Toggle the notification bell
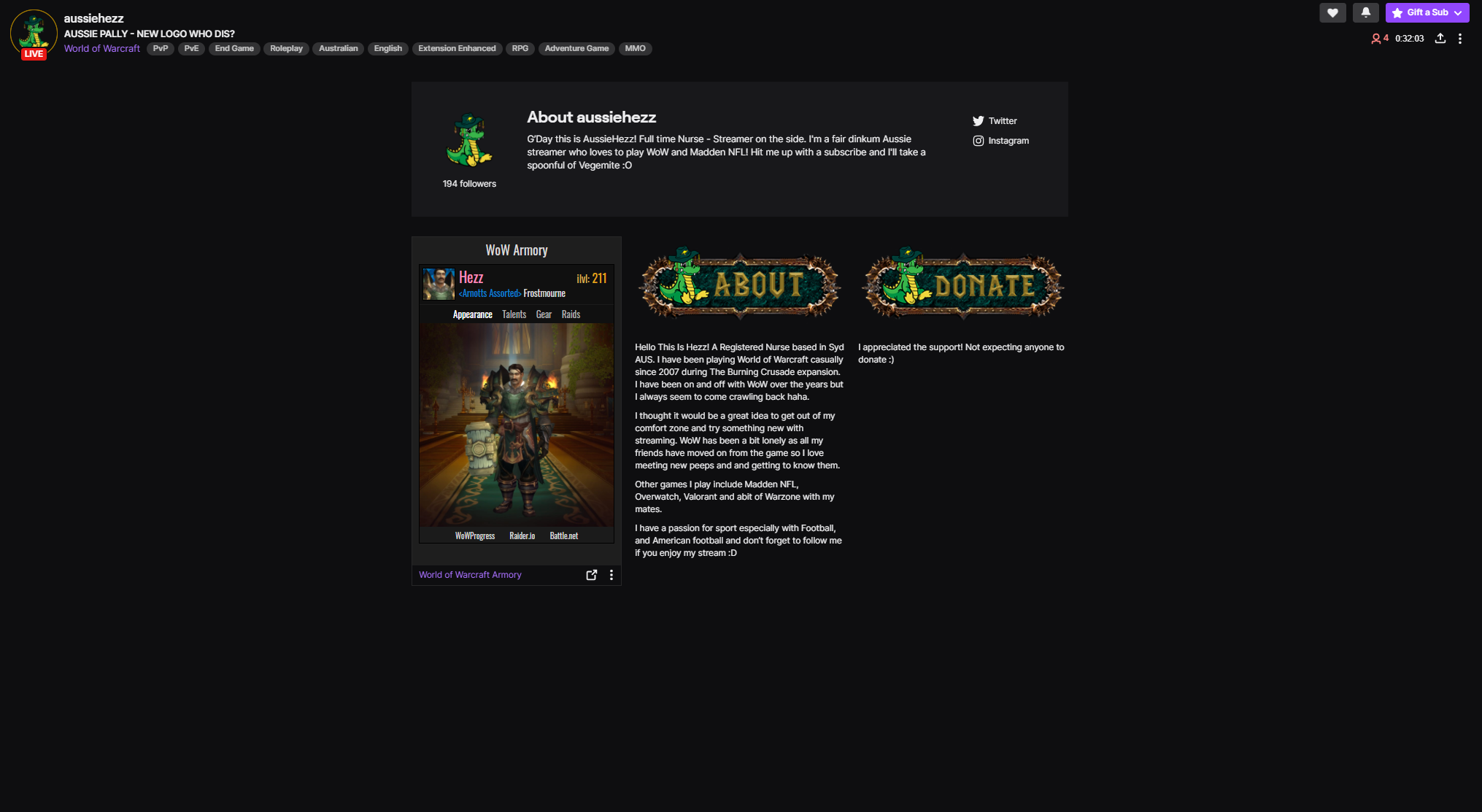Screen dimensions: 1482x812 1365,12
